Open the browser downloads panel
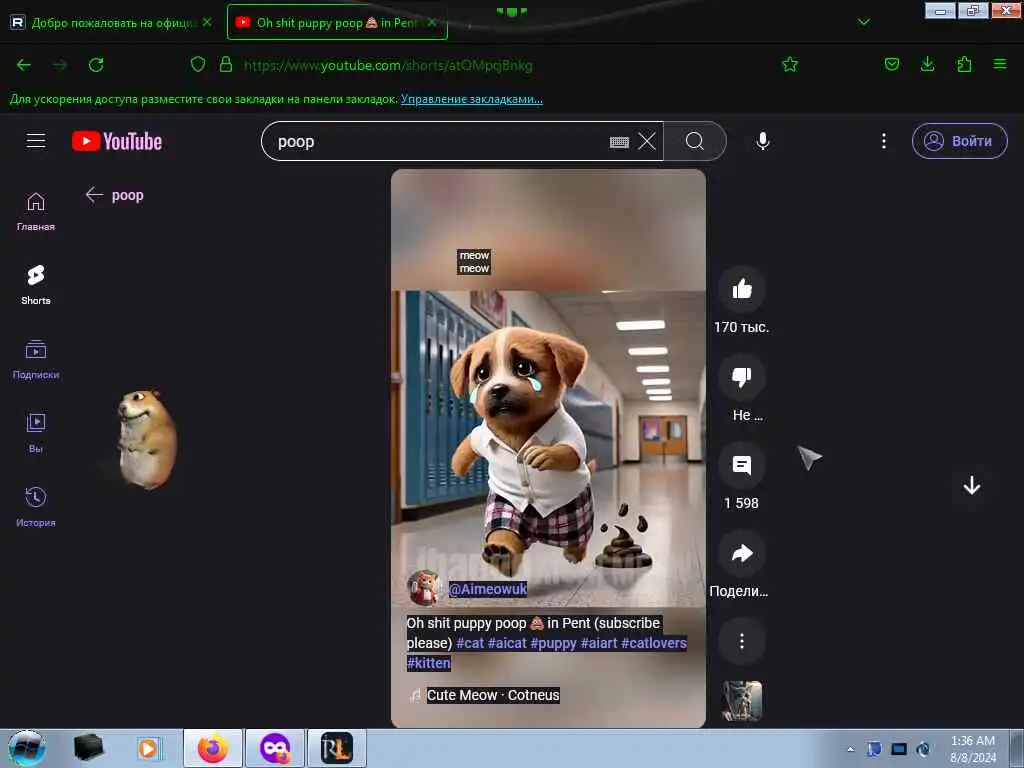 click(x=927, y=64)
